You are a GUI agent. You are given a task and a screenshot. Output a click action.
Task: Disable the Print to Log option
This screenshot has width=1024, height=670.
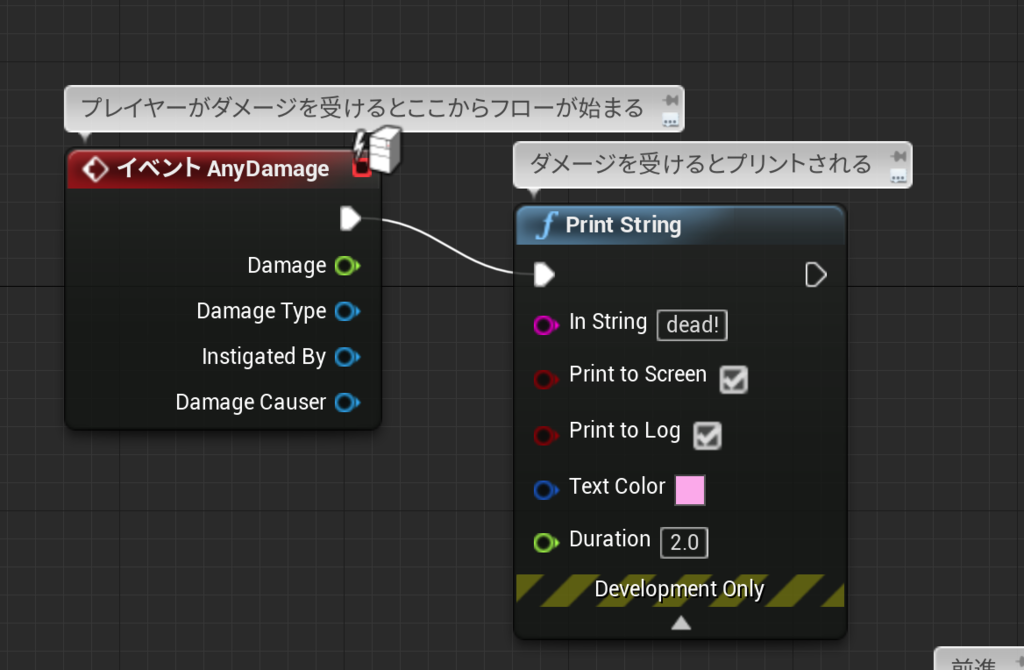point(707,436)
